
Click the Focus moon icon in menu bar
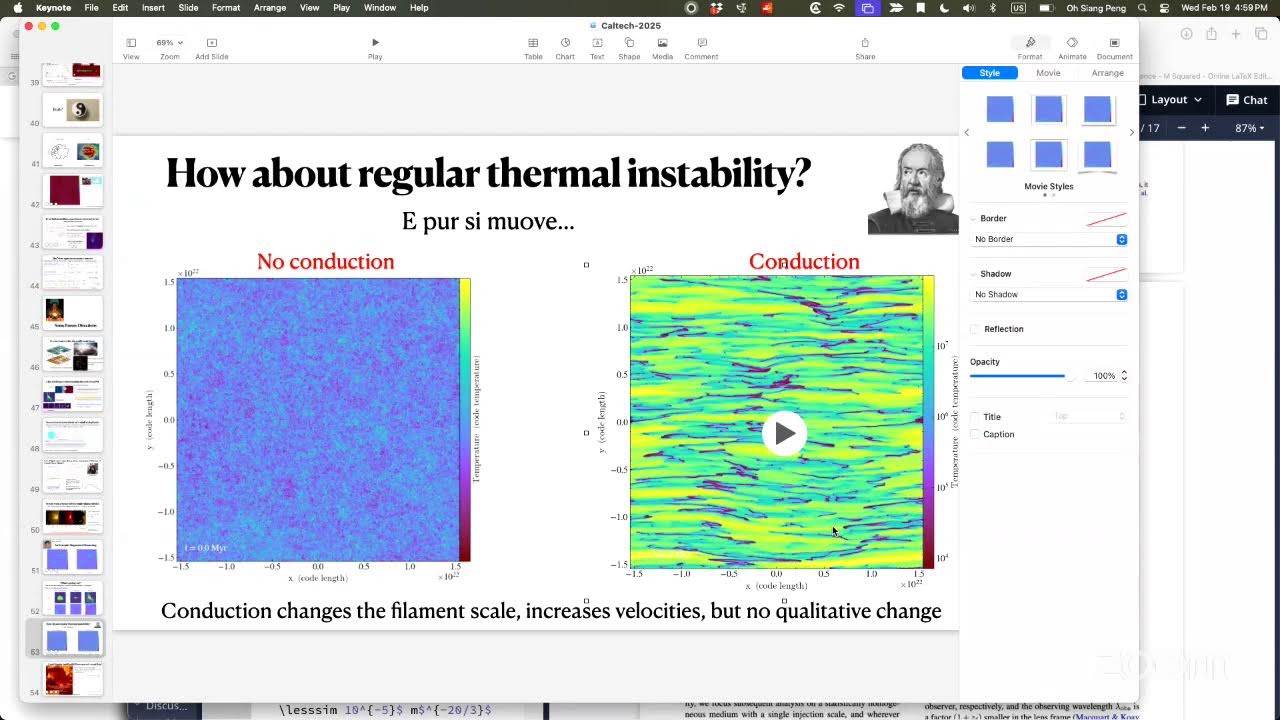[x=945, y=8]
